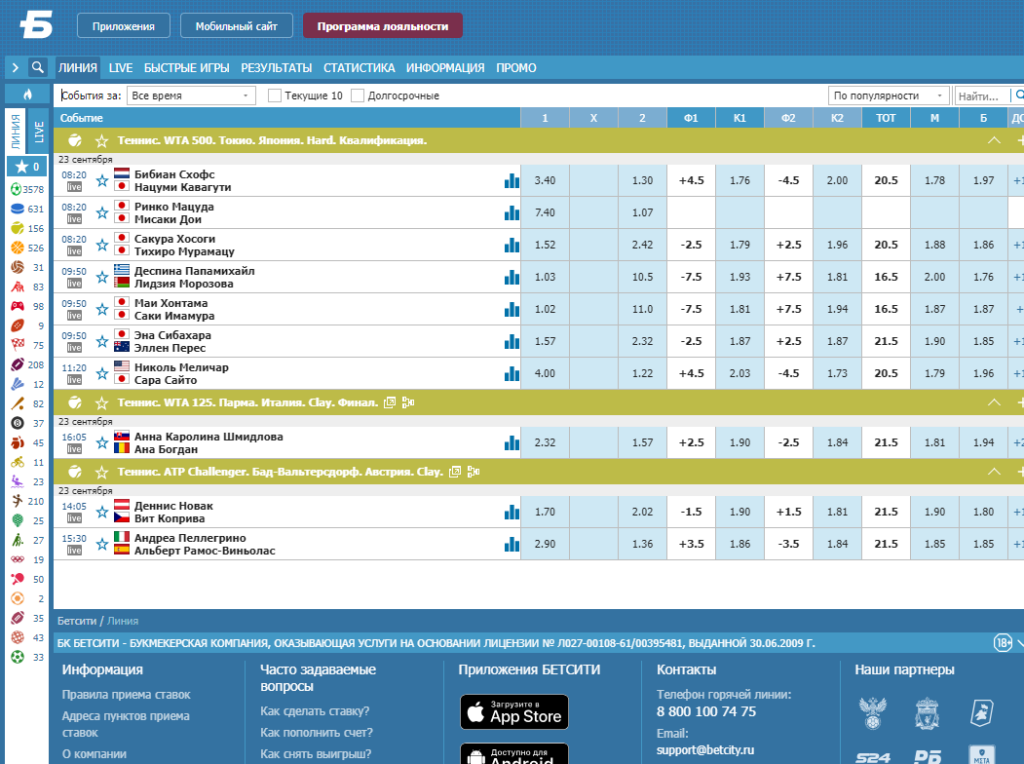The image size is (1024, 764).
Task: Open the Бетсити breadcrumb link
Action: (76, 621)
